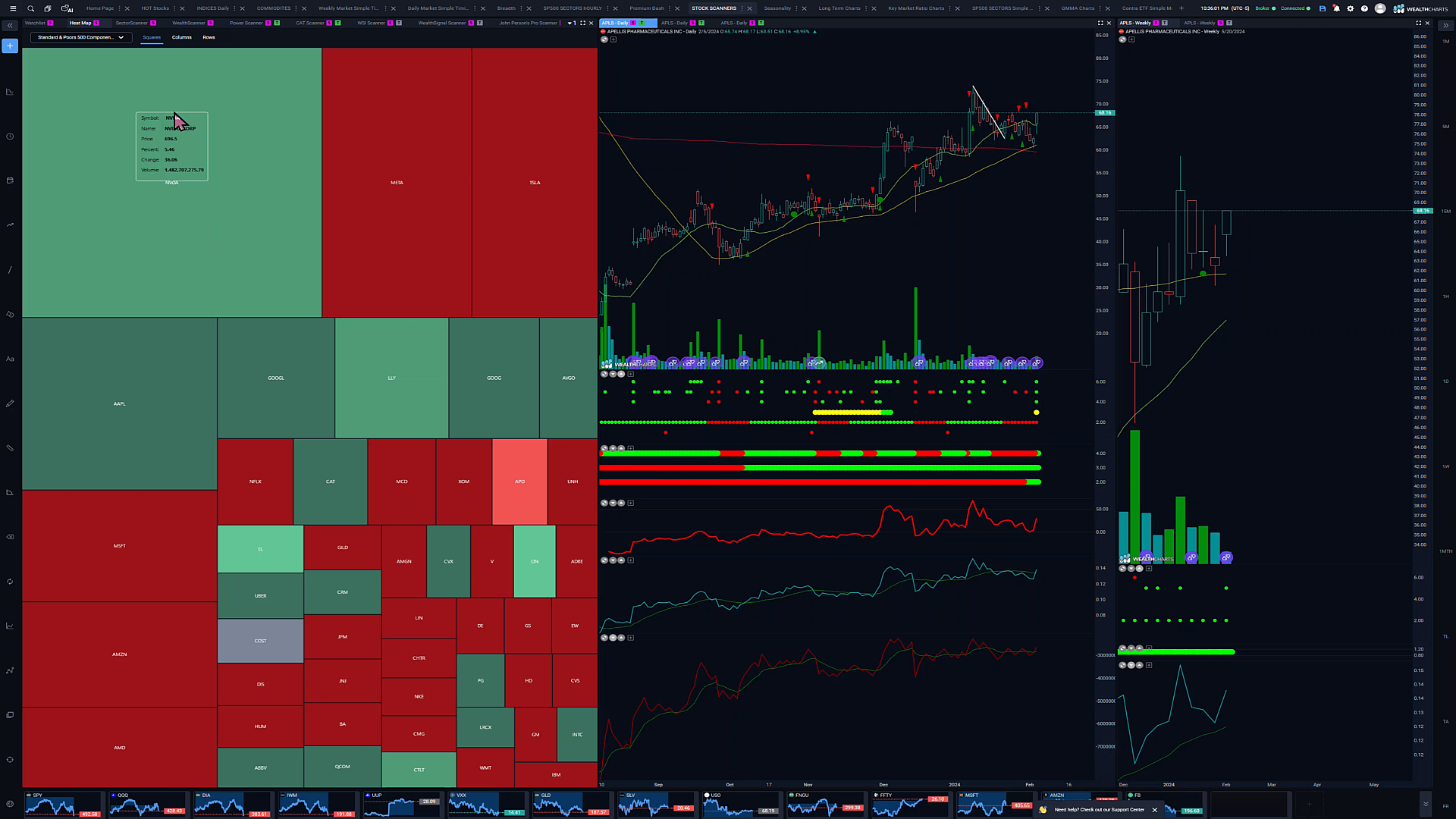Image resolution: width=1456 pixels, height=819 pixels.
Task: Switch to the HOT Stocks workspace tab
Action: pyautogui.click(x=155, y=8)
